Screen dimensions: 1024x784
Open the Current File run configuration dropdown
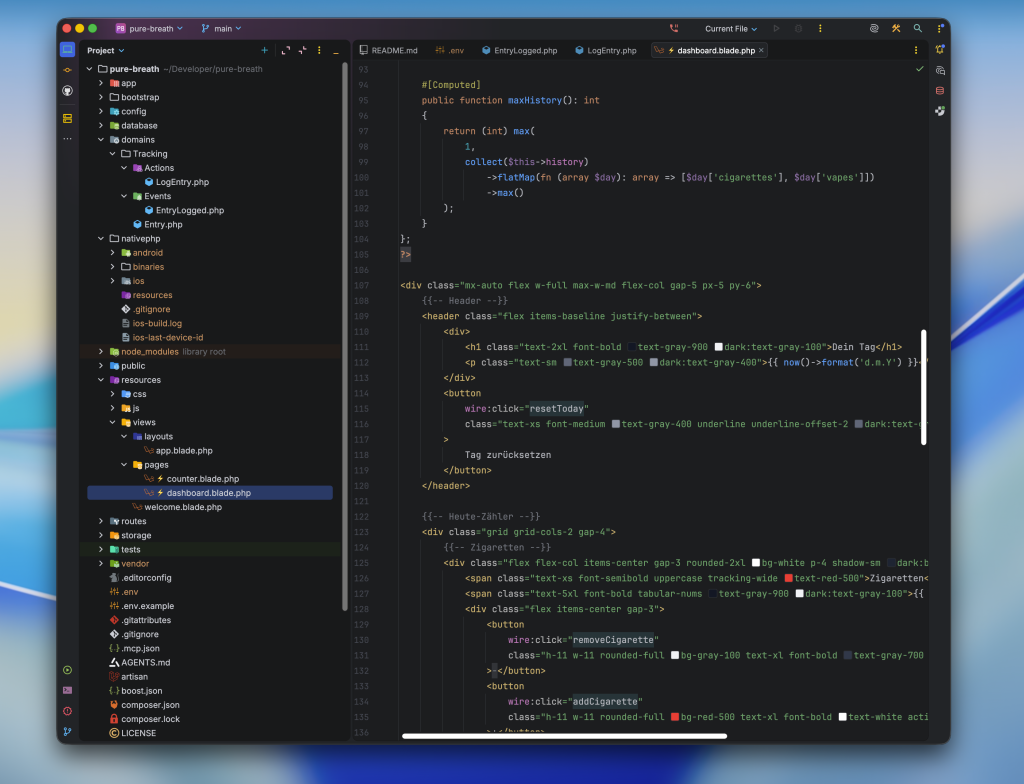tap(731, 29)
